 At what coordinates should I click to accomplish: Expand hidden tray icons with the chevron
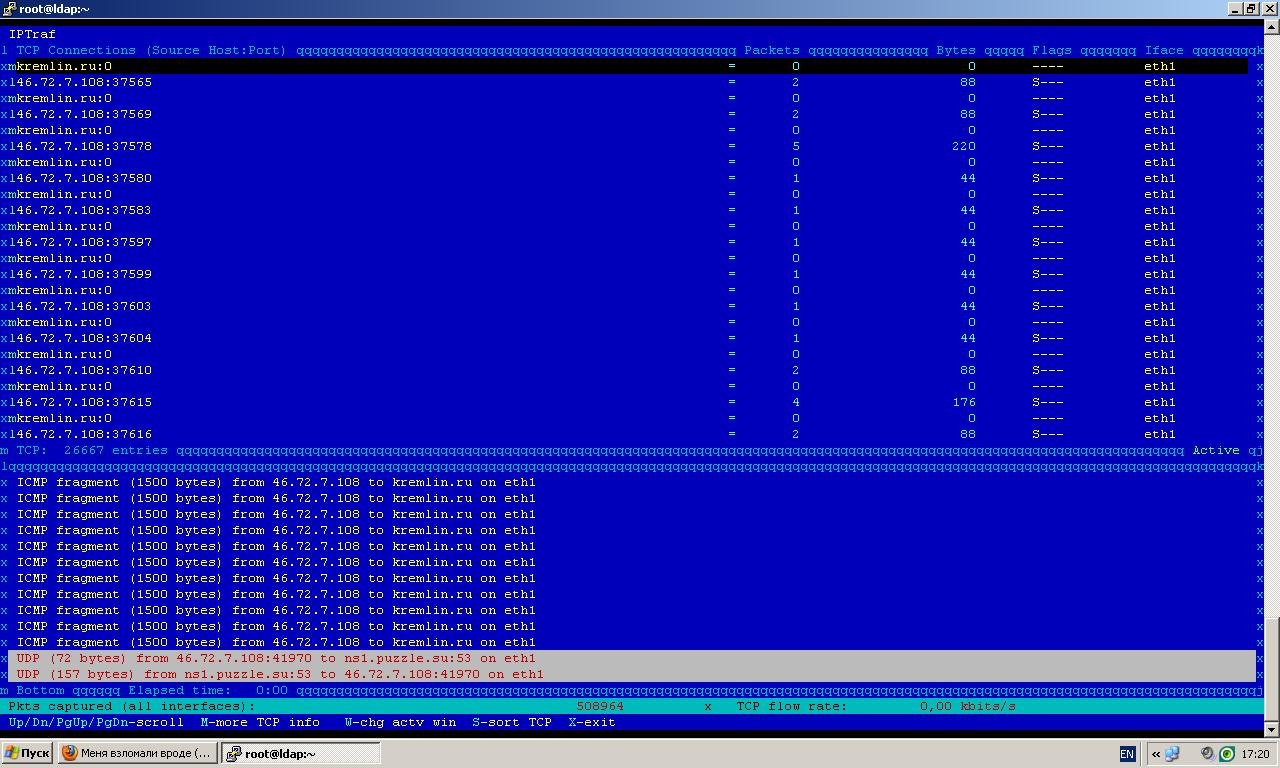(x=1155, y=754)
